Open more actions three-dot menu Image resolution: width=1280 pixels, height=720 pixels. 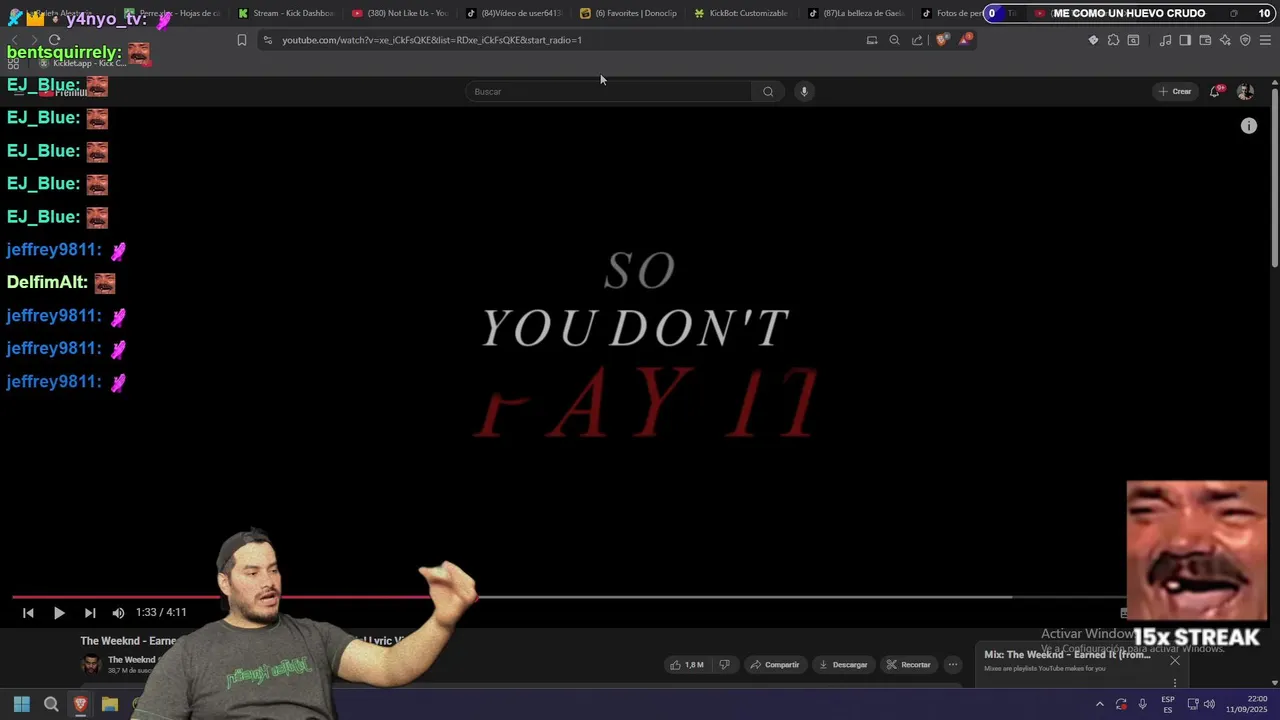click(x=953, y=665)
